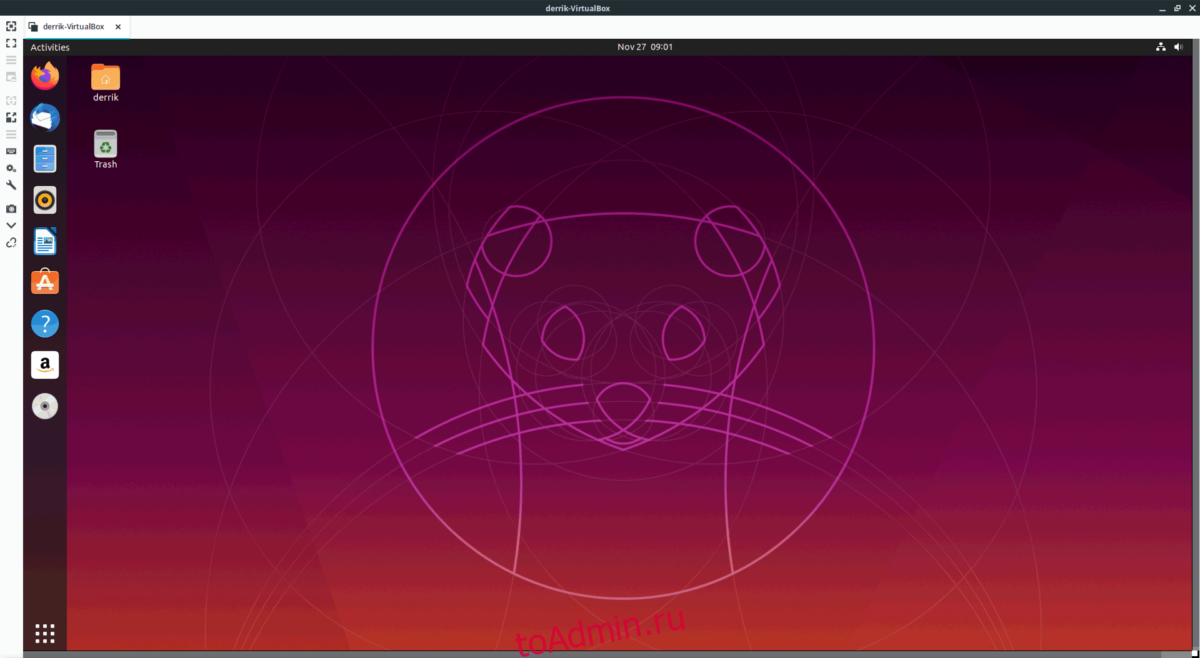Open the date and time calendar dropdown
The width and height of the screenshot is (1200, 658).
(x=644, y=47)
